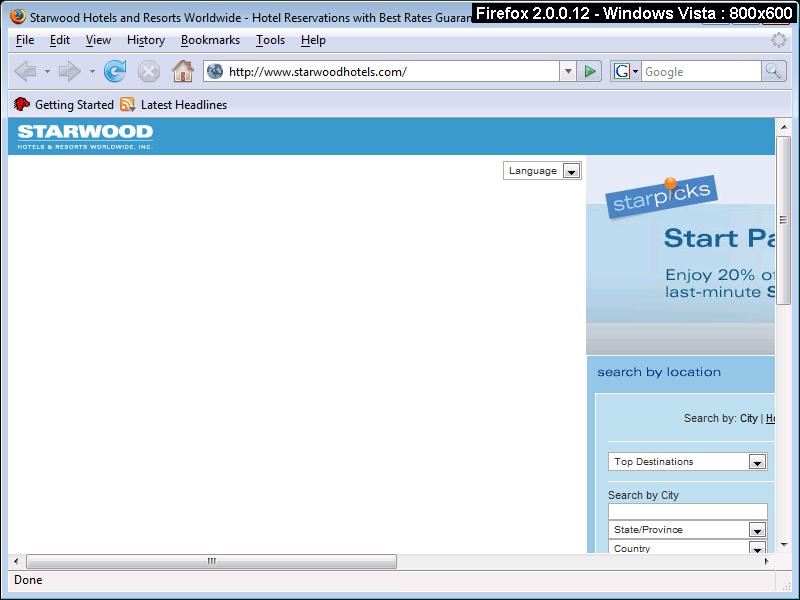Open the State/Province dropdown

tap(687, 530)
